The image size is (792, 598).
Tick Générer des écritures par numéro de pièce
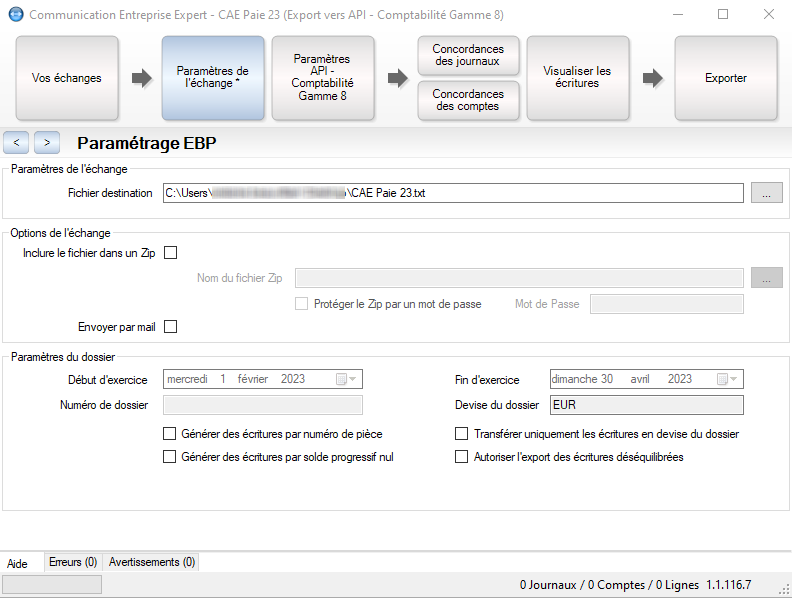(169, 434)
